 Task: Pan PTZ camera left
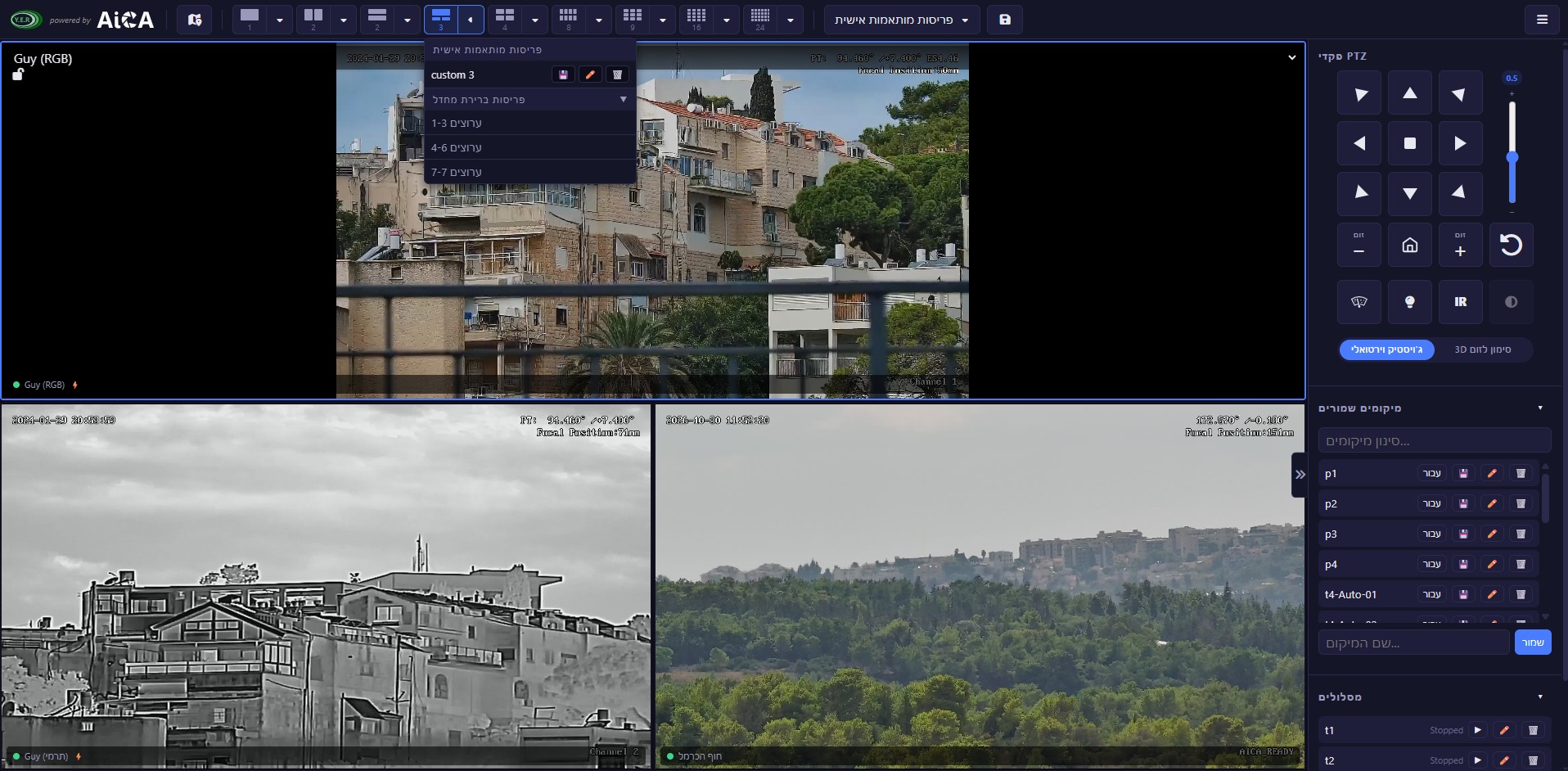tap(1359, 143)
